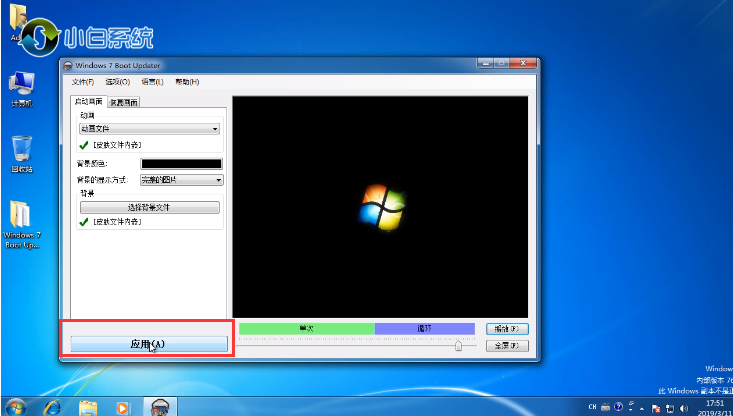733x416 pixels.
Task: Open the File Explorer taskbar icon
Action: point(88,405)
